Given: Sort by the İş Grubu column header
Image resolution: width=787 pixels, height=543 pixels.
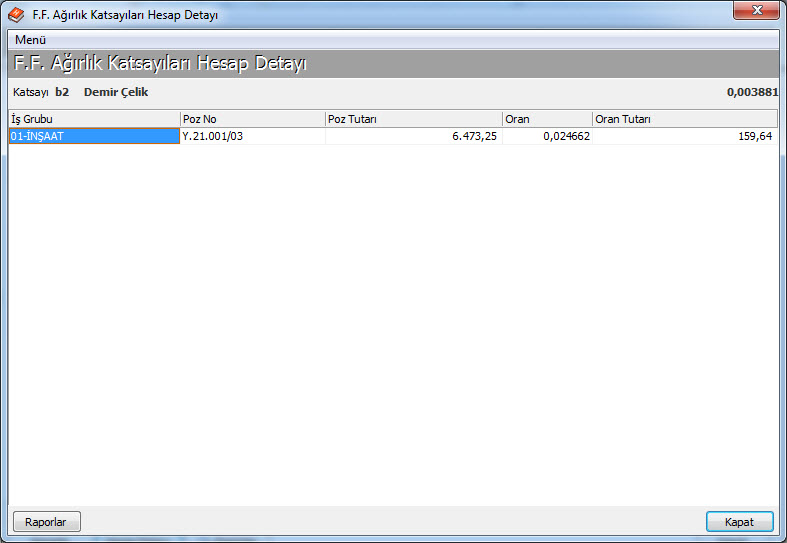Looking at the screenshot, I should pyautogui.click(x=94, y=119).
